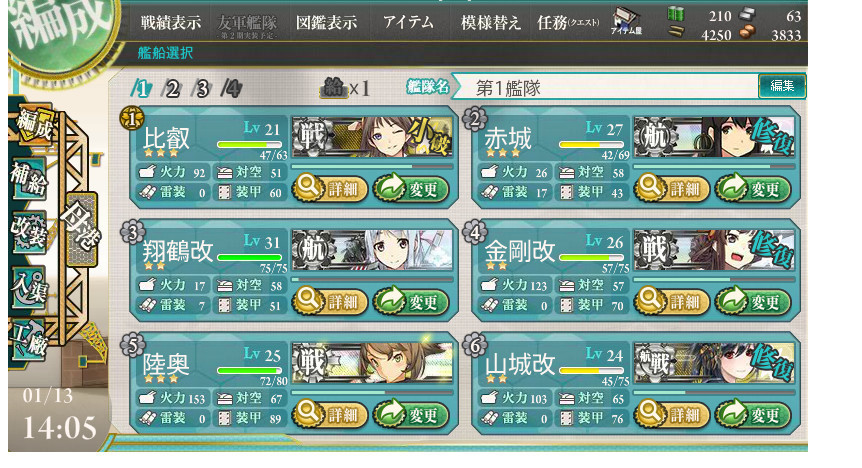Viewport: 862px width, 468px height.
Task: Switch to fleet tab 2
Action: pos(172,89)
